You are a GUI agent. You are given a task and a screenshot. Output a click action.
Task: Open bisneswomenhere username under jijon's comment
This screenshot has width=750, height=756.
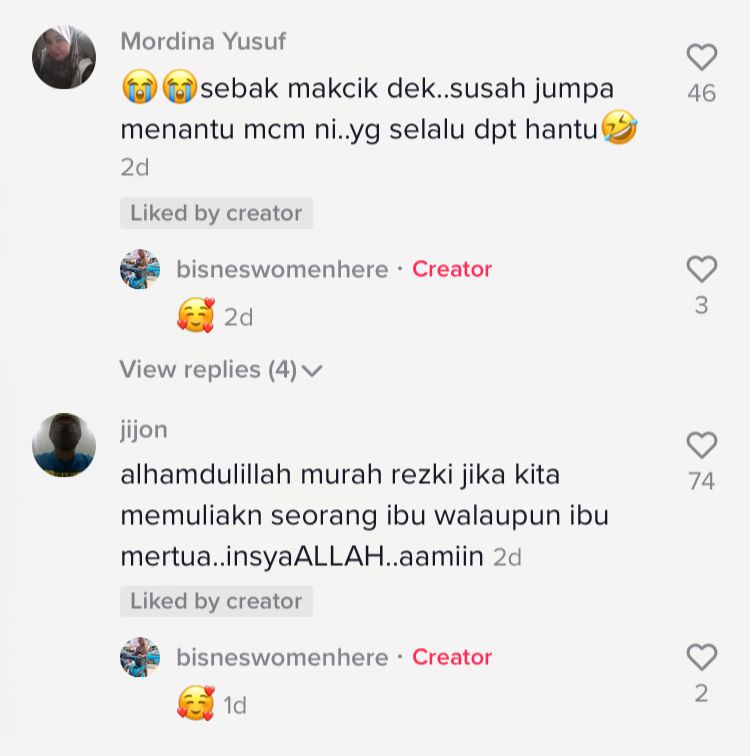tap(282, 657)
